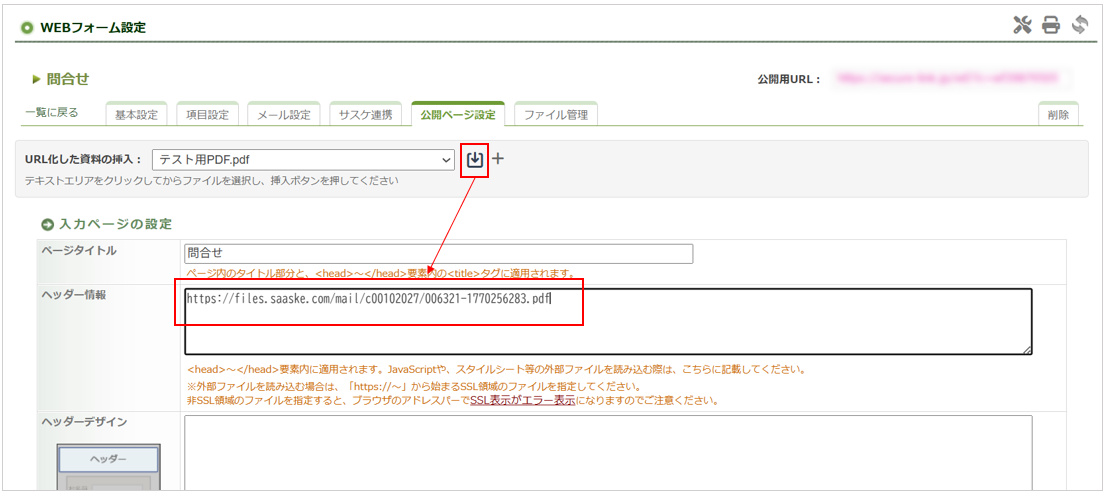Image resolution: width=1106 pixels, height=495 pixels.
Task: Click the printer icon
Action: tap(1050, 26)
